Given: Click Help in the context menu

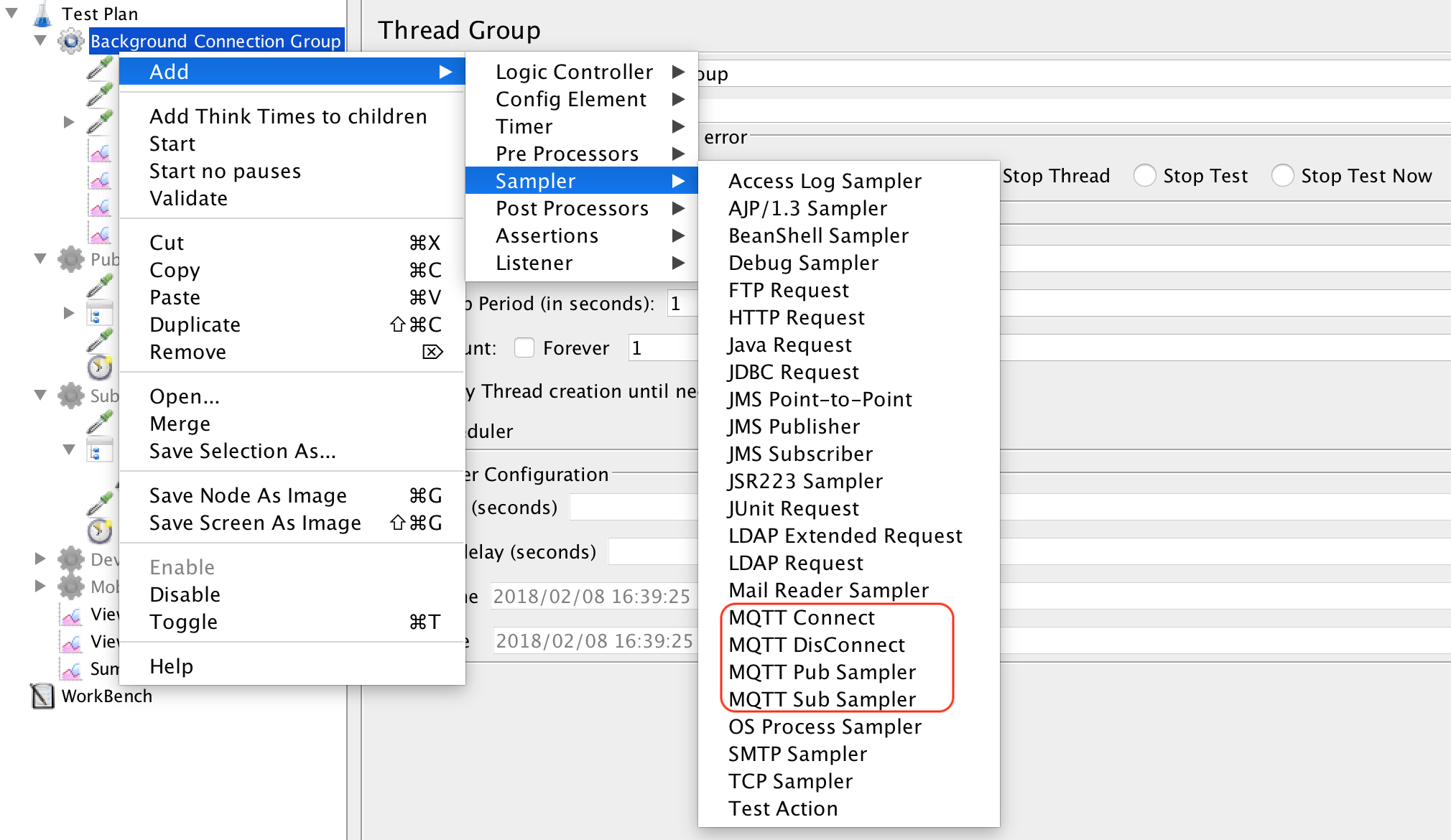Looking at the screenshot, I should click(171, 666).
